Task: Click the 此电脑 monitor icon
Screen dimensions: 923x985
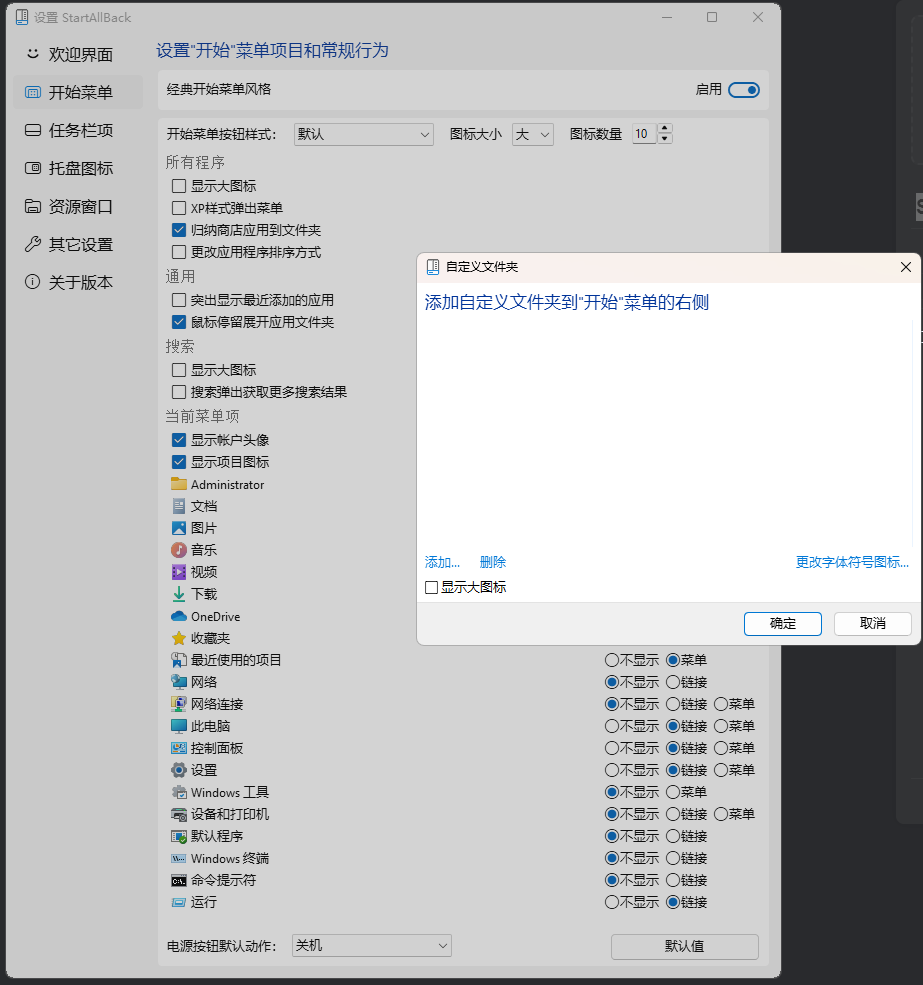Action: (179, 726)
